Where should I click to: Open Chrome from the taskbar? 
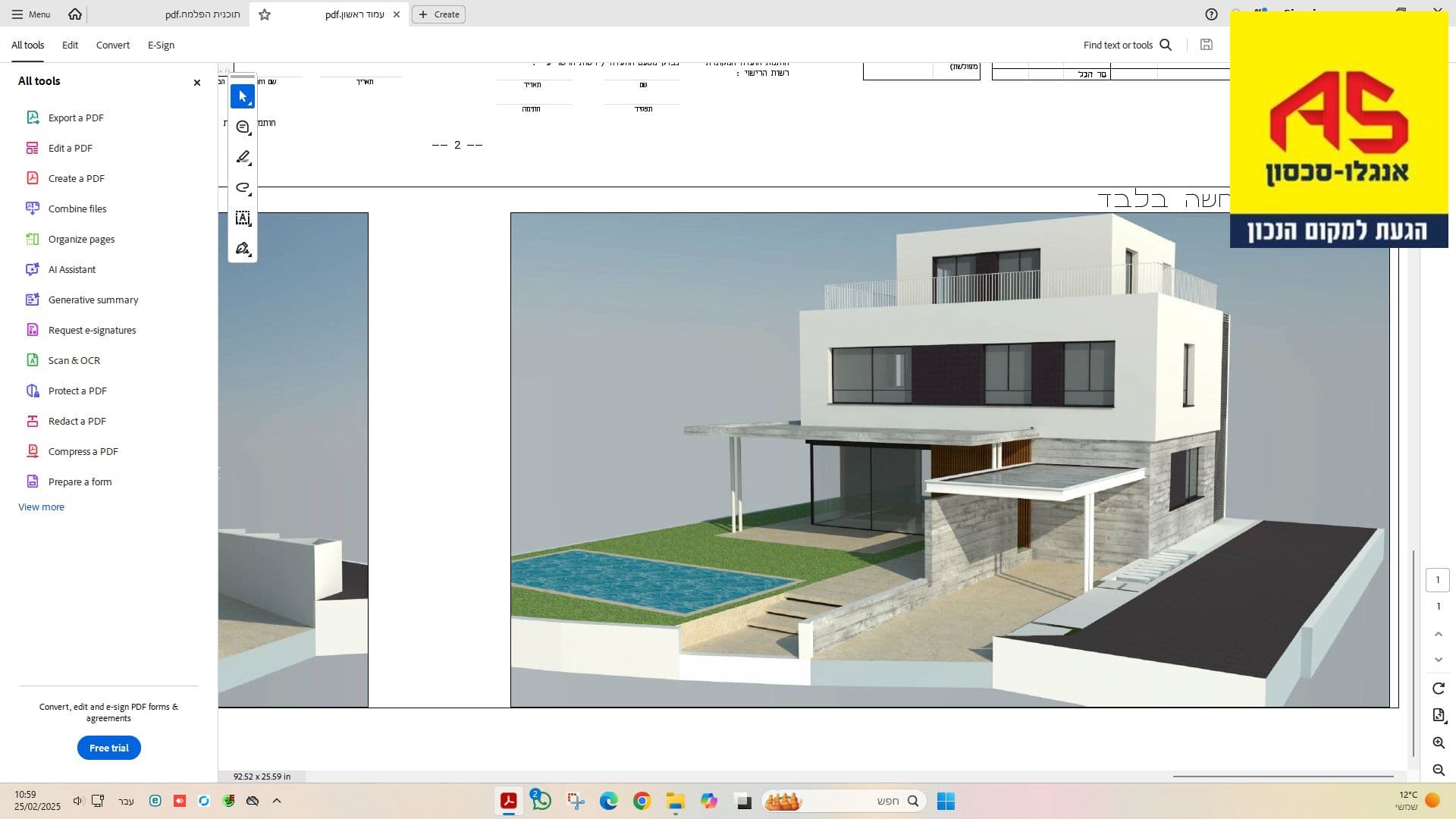point(642,801)
